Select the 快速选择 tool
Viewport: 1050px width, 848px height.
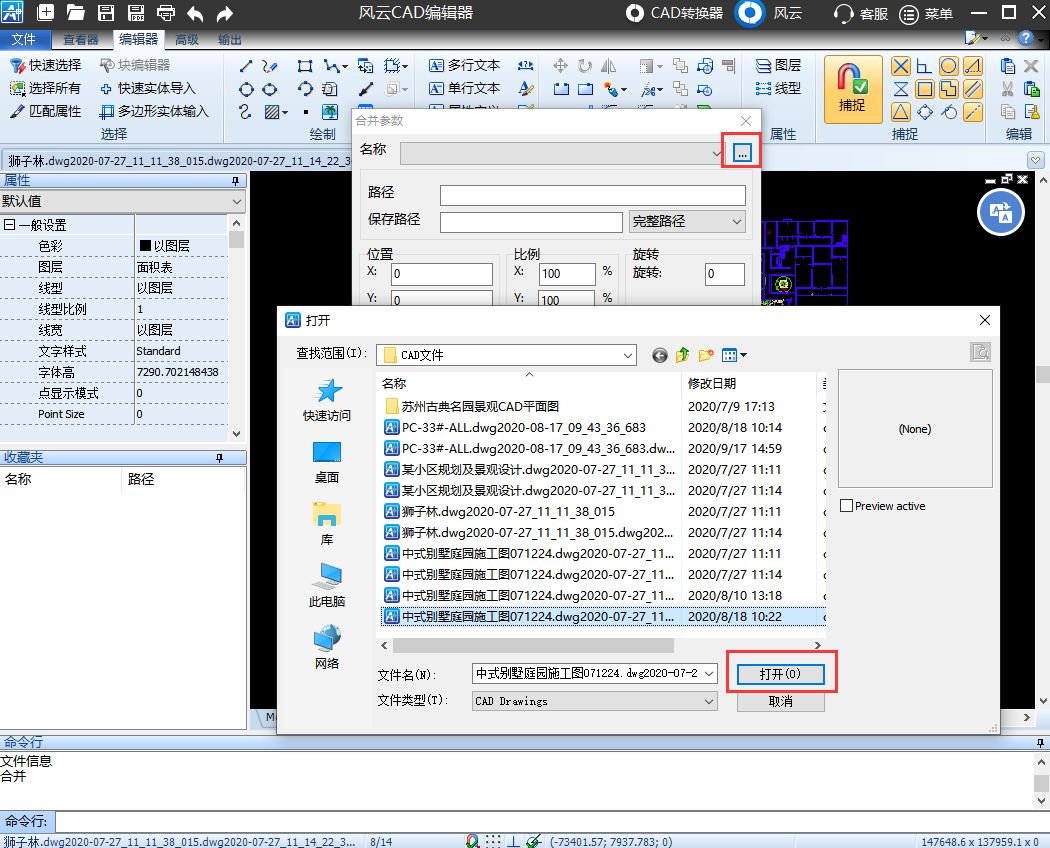click(x=46, y=65)
